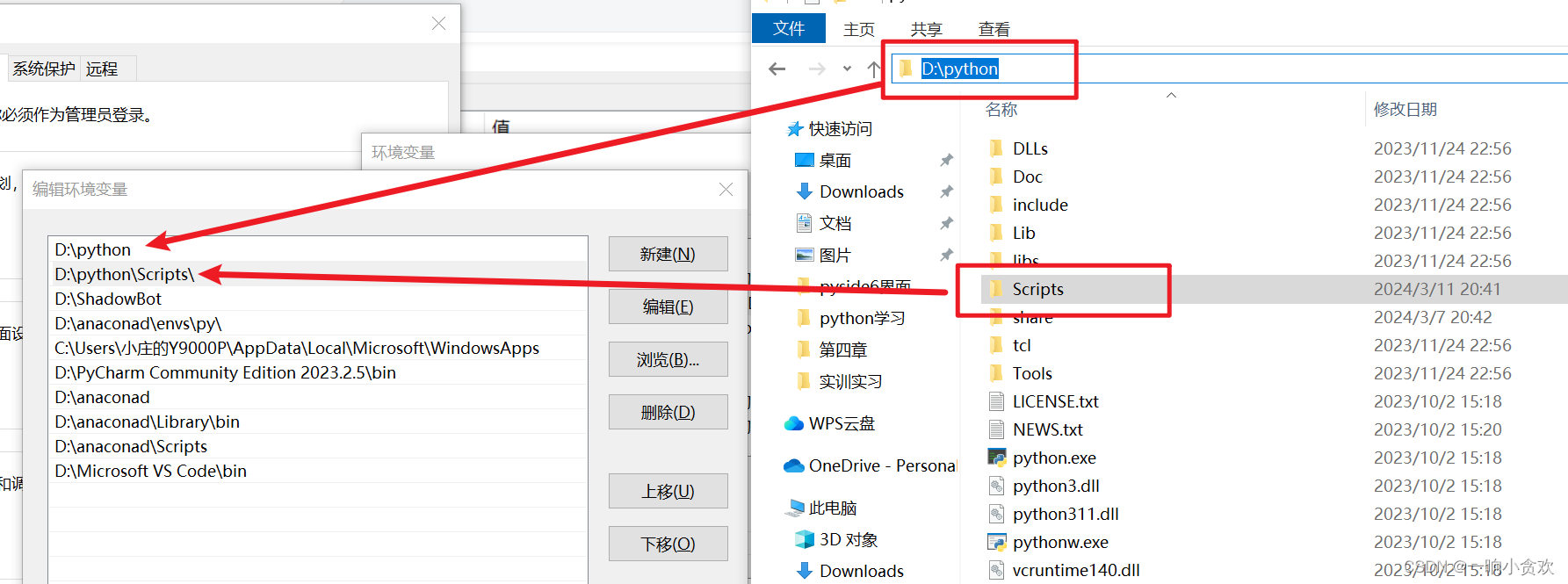1568x584 pixels.
Task: Select the LICENSE.txt file icon
Action: point(996,401)
